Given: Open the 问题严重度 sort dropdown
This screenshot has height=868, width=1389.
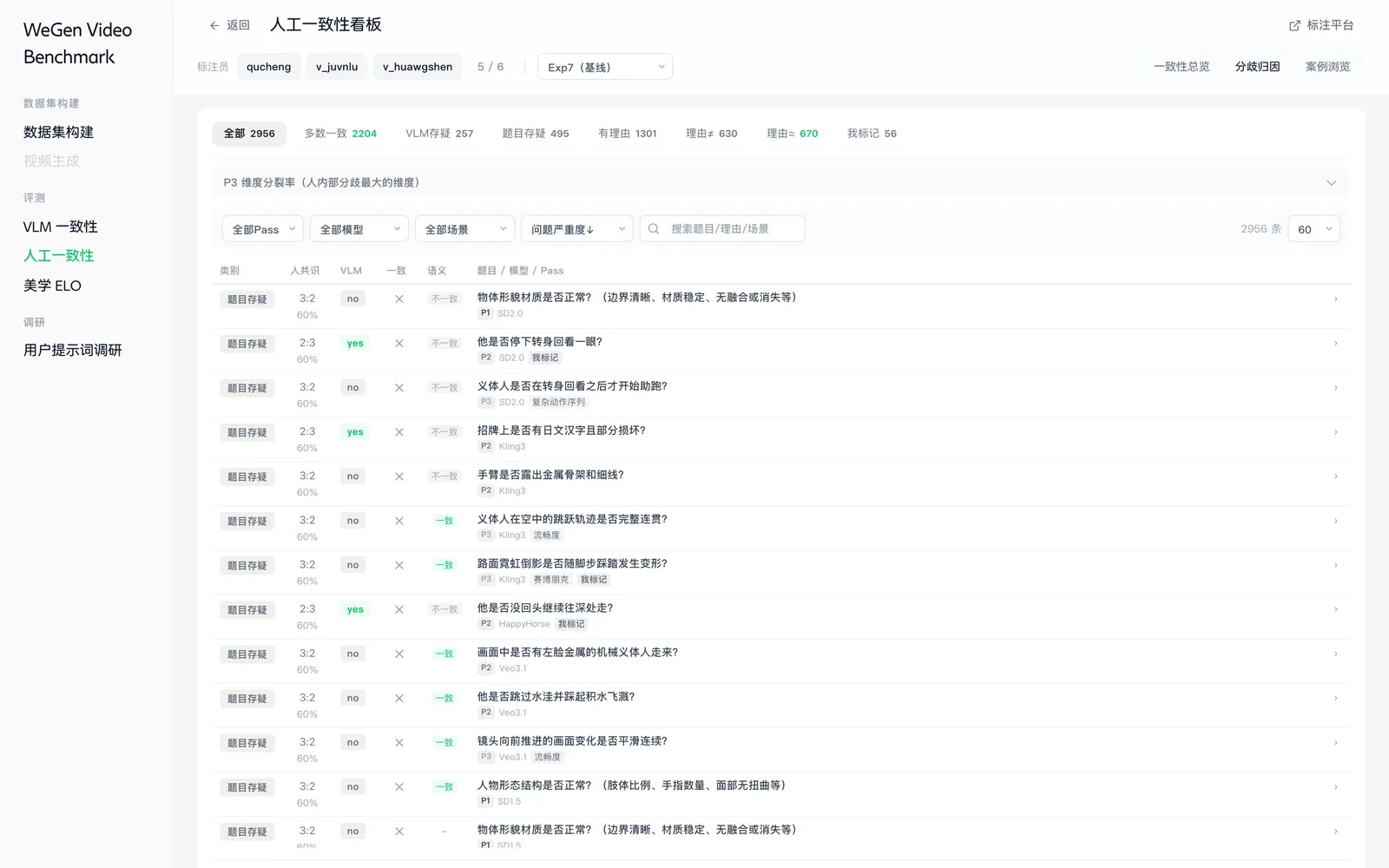Looking at the screenshot, I should [577, 229].
